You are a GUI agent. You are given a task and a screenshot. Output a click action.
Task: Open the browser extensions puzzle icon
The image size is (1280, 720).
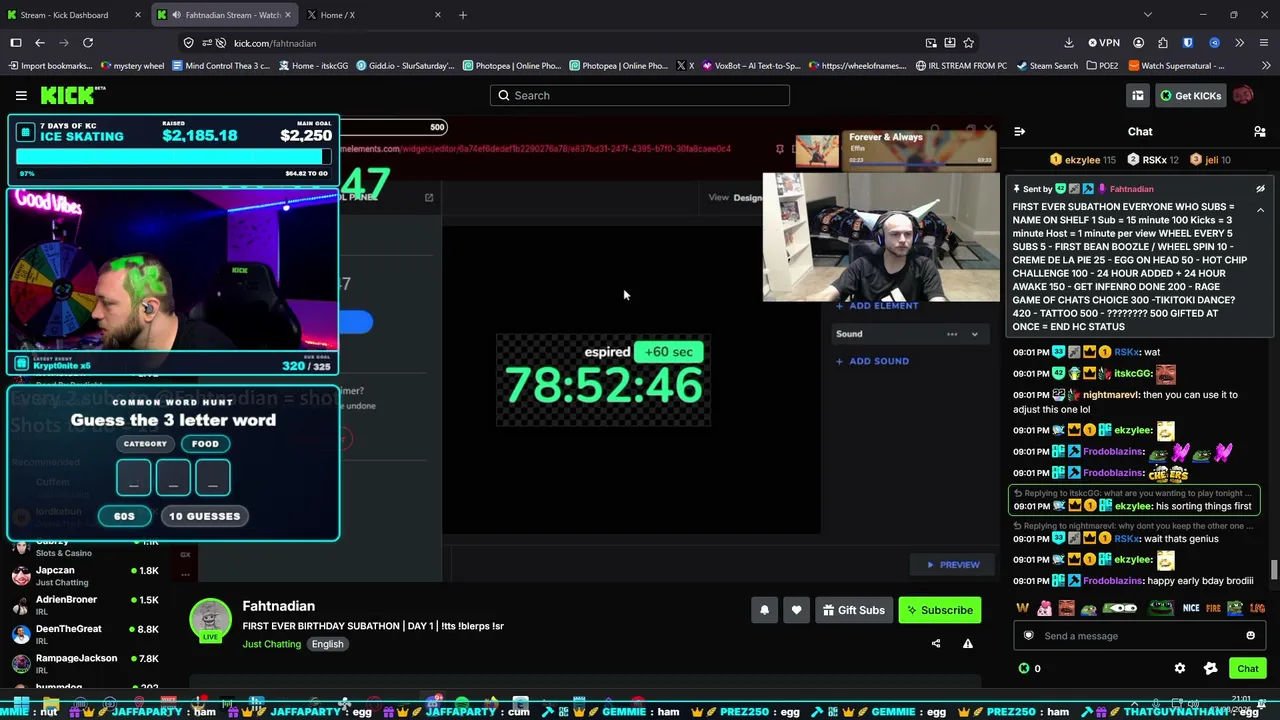click(1163, 43)
